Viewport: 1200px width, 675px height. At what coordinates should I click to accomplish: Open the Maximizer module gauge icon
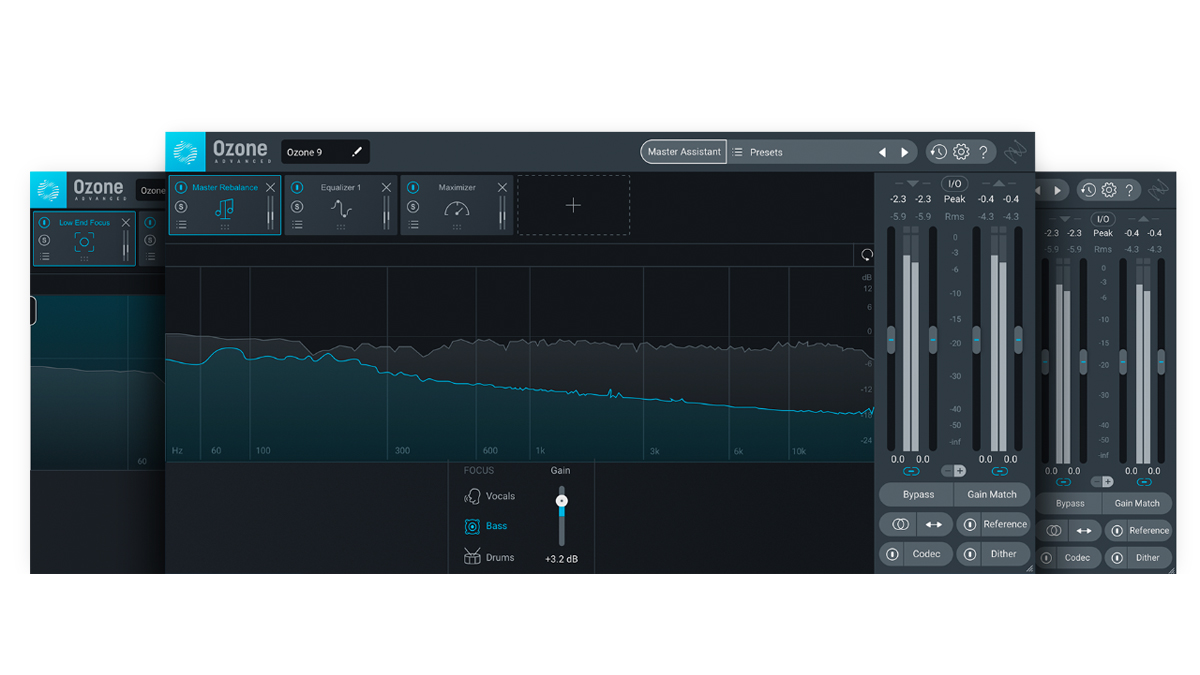(457, 210)
